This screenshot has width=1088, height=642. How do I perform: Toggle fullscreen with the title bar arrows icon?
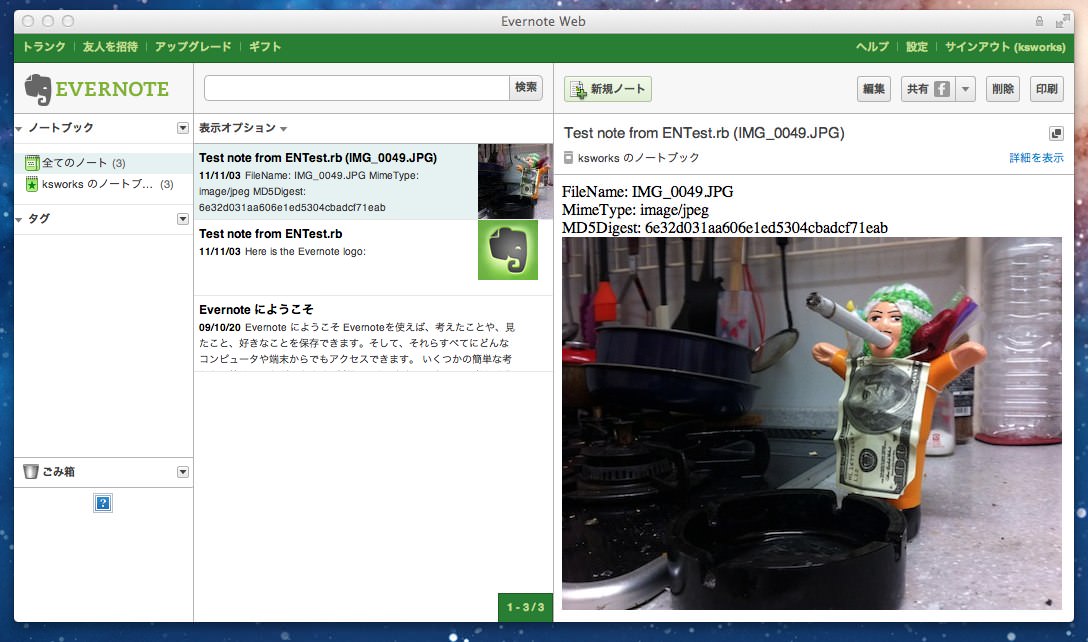pyautogui.click(x=1062, y=22)
